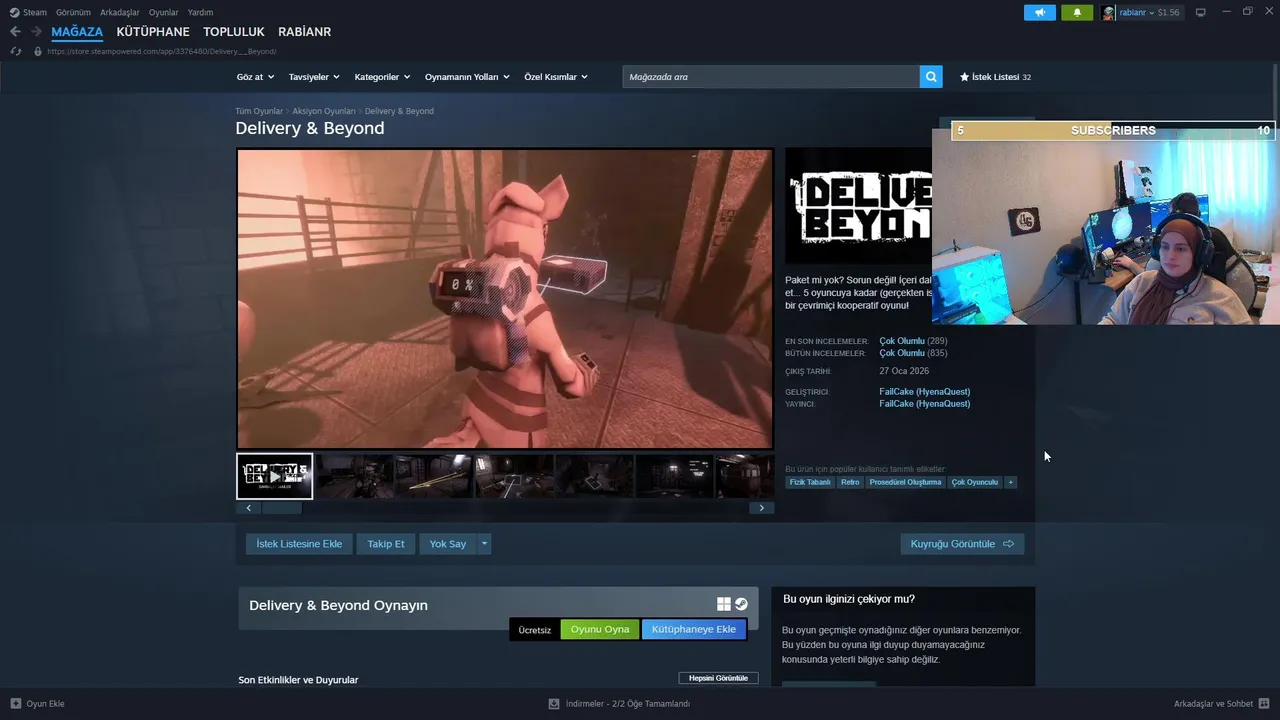This screenshot has height=720, width=1280.
Task: Select the Fizik Tabanlı tag
Action: 810,482
